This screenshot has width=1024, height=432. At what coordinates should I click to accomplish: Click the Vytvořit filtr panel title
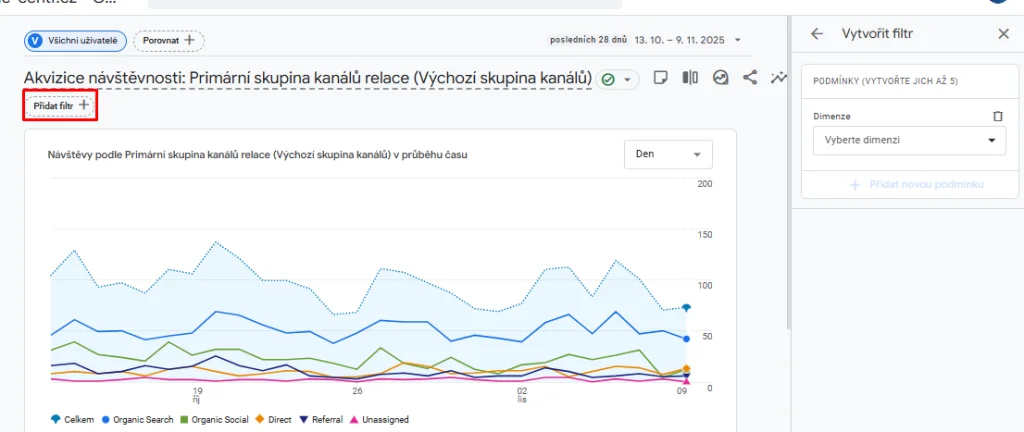(x=877, y=34)
